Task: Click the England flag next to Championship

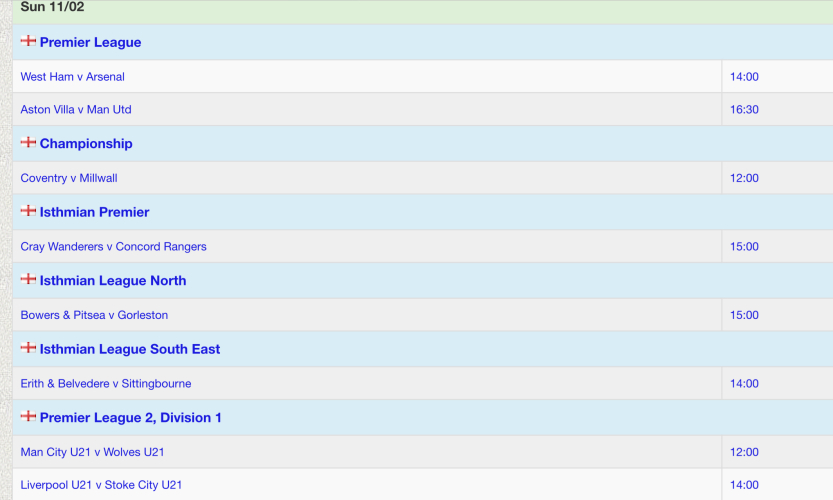Action: (x=28, y=143)
